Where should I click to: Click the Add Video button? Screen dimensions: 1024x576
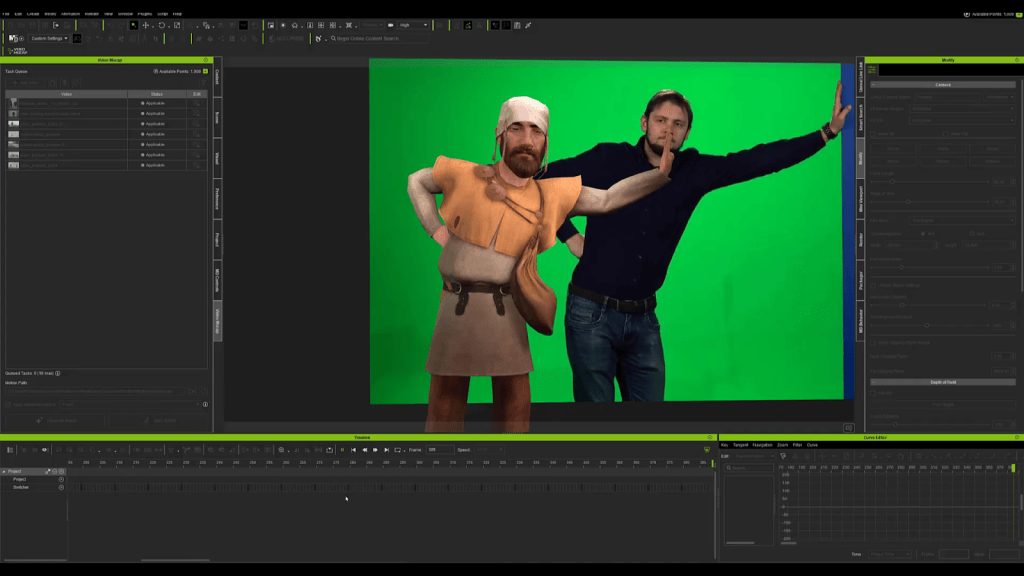tap(27, 83)
